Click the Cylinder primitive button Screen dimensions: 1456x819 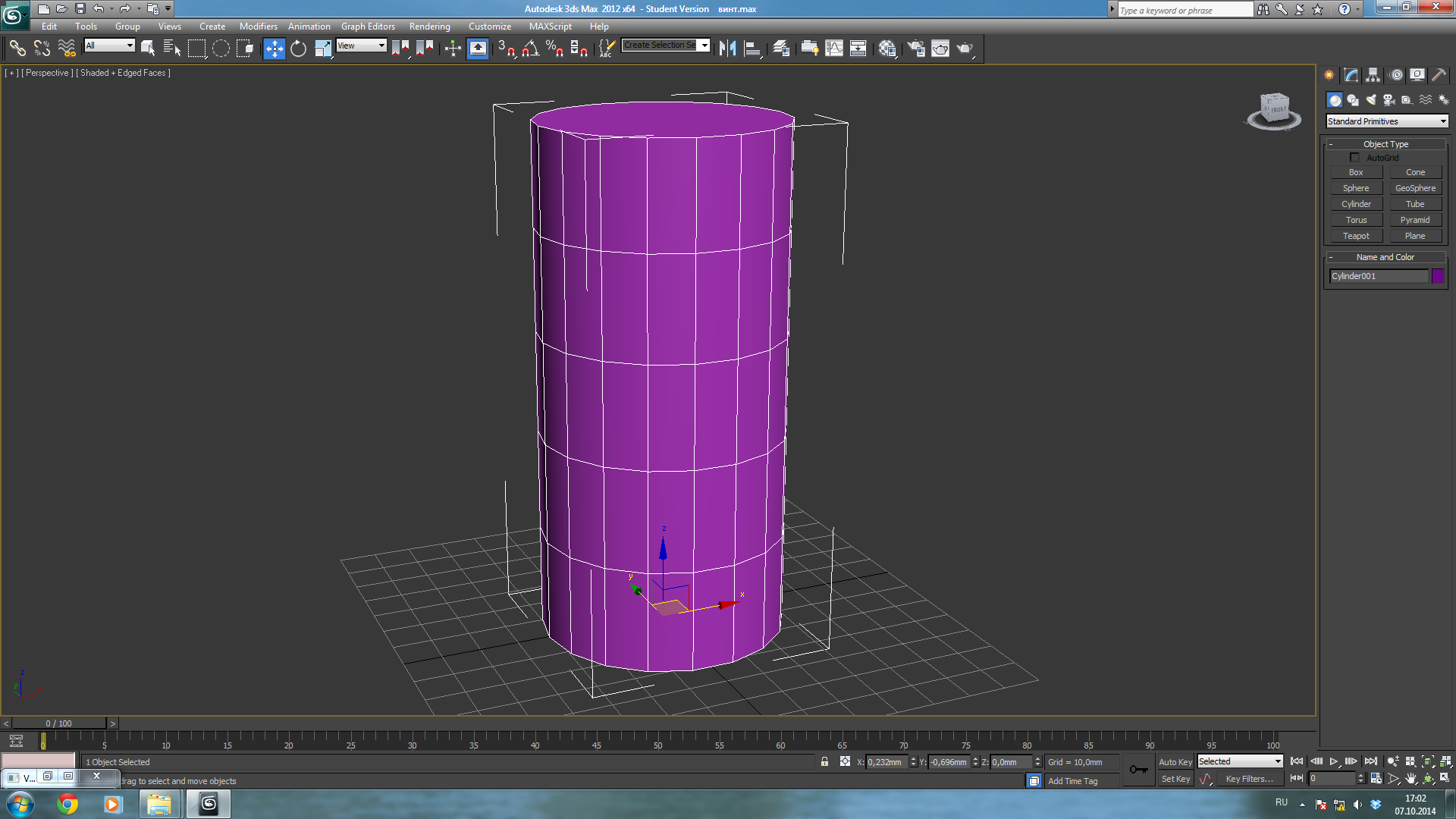(1356, 204)
